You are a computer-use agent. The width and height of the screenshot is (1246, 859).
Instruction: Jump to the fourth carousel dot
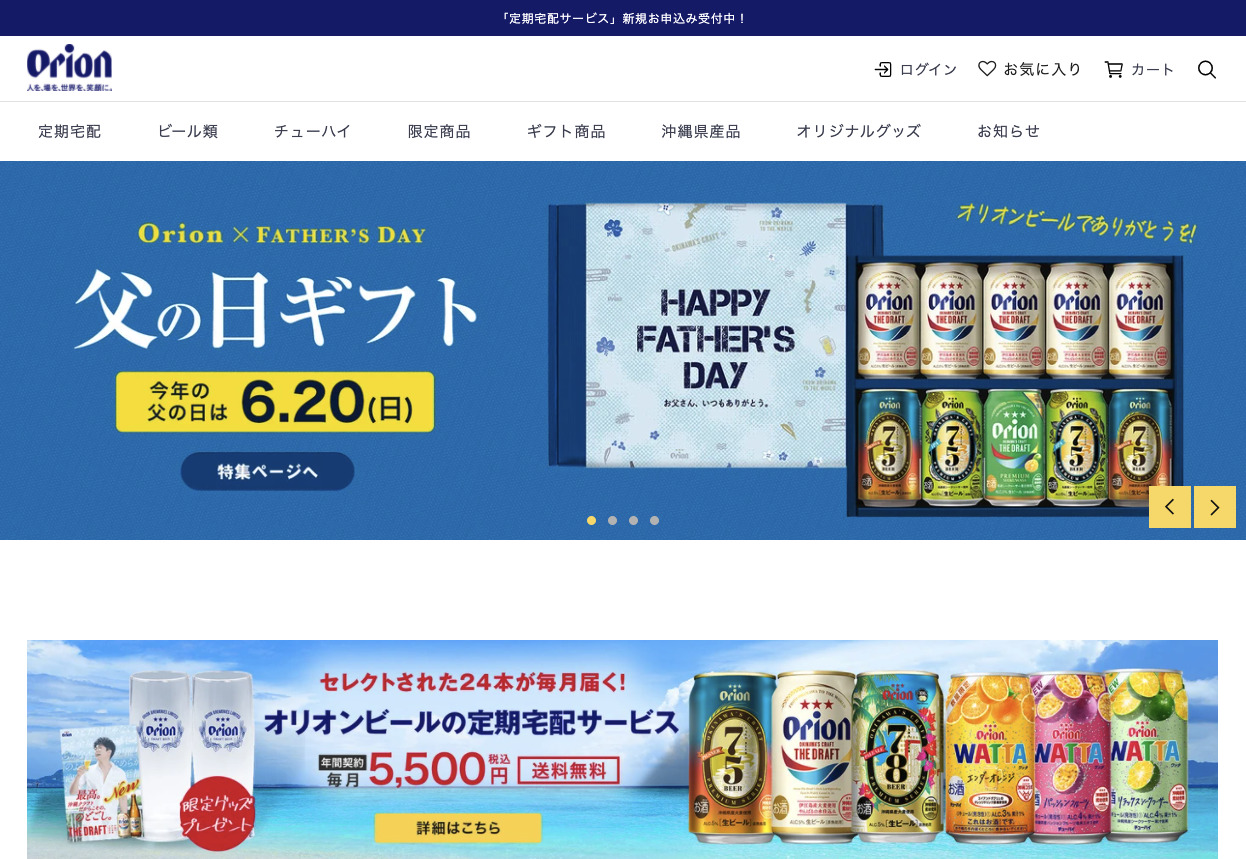click(654, 520)
